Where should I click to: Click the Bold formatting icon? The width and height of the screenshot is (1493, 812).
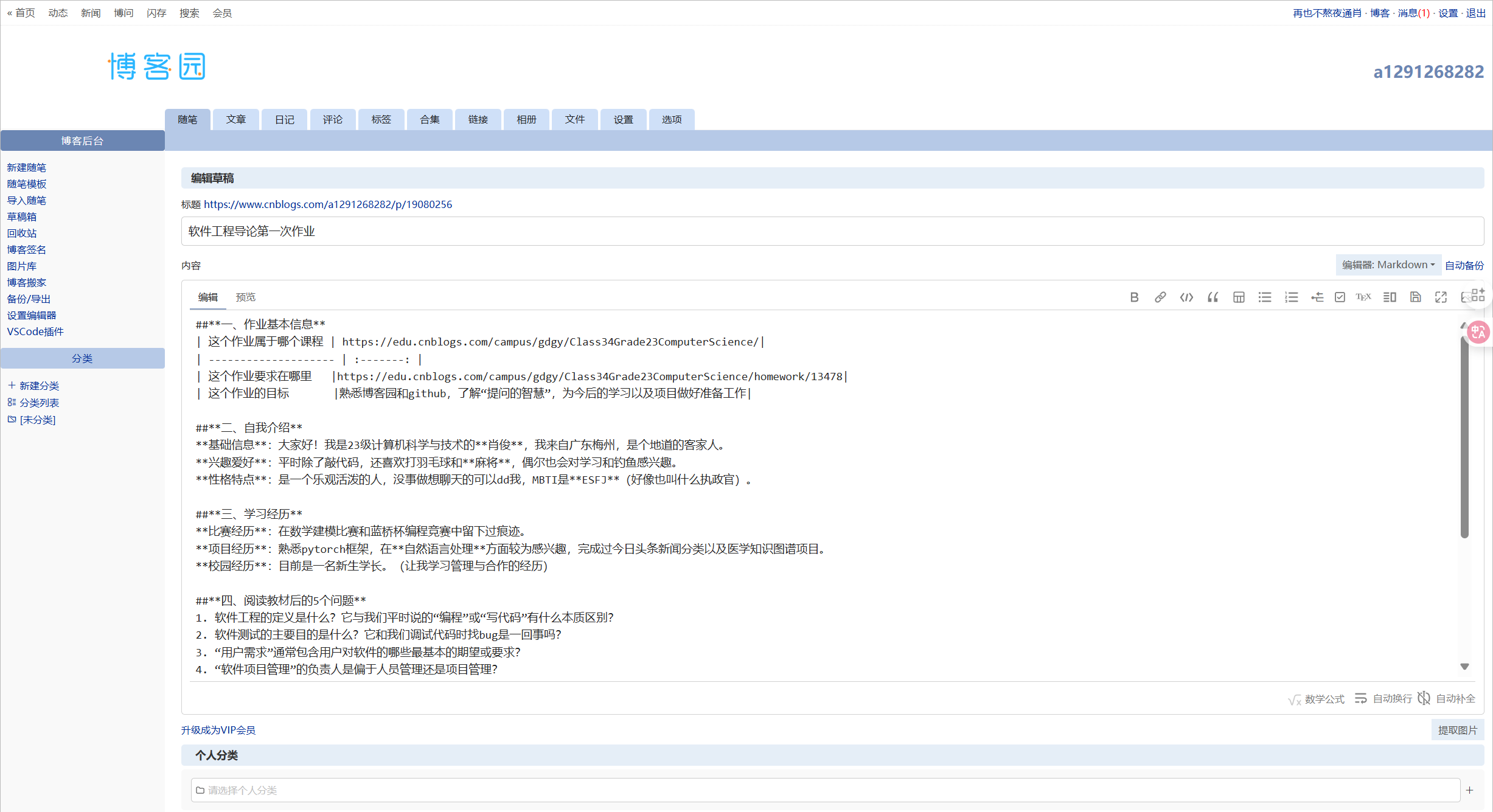1134,297
